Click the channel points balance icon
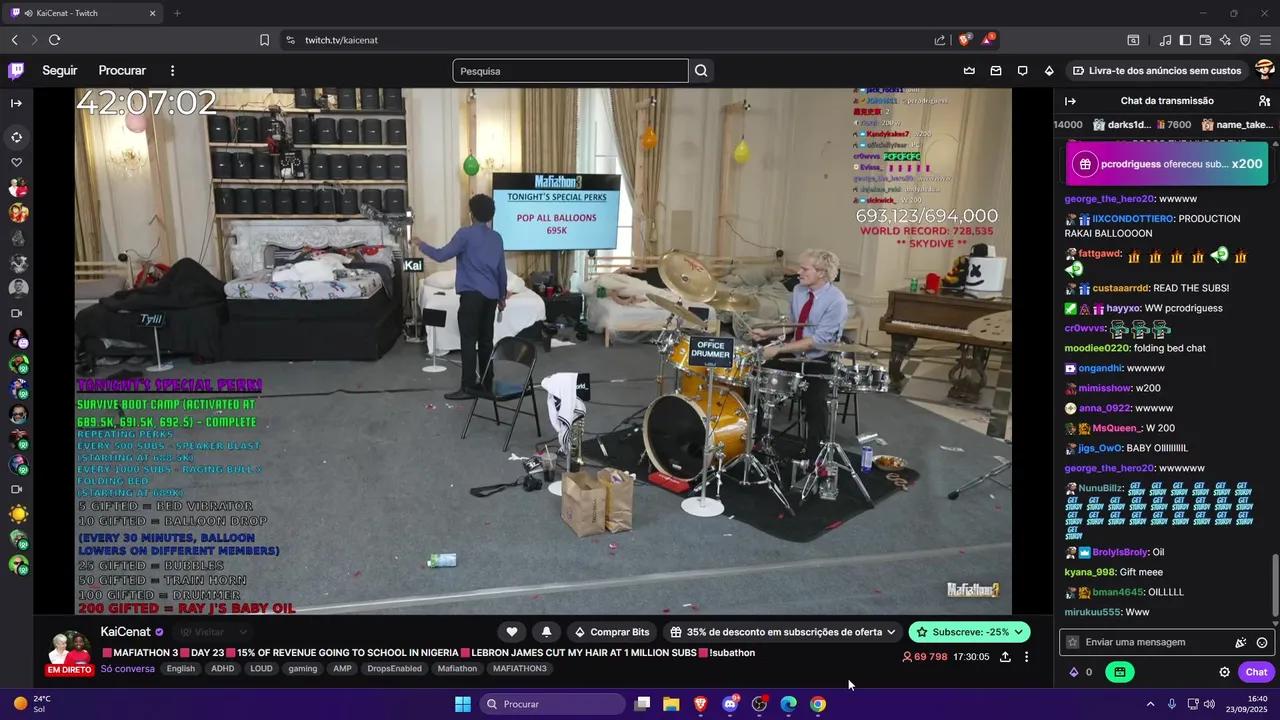Screen dimensions: 1280x720 1081,672
